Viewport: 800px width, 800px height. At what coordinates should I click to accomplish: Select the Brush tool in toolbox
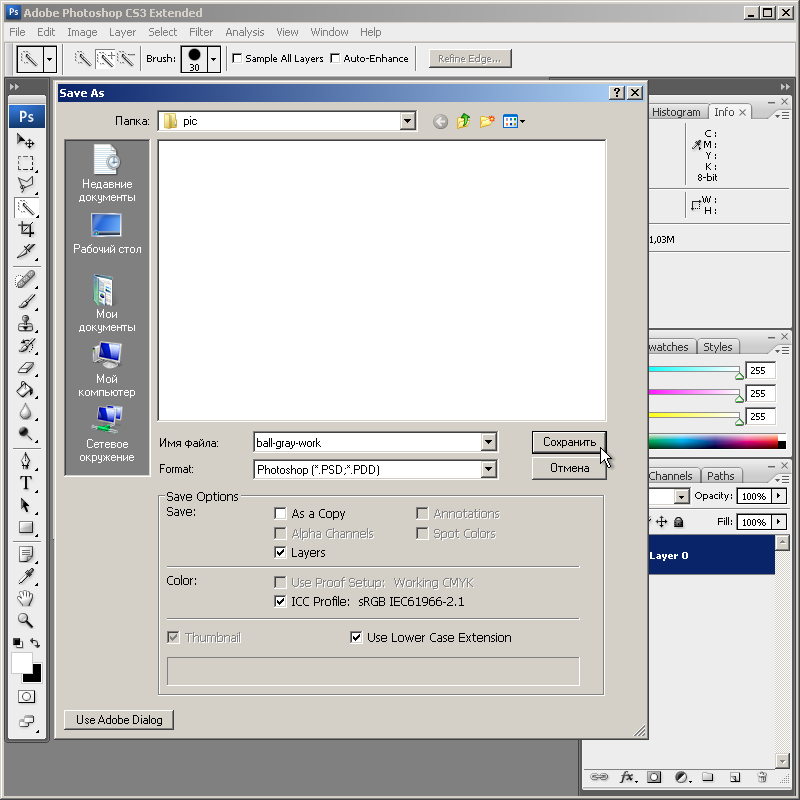coord(26,302)
